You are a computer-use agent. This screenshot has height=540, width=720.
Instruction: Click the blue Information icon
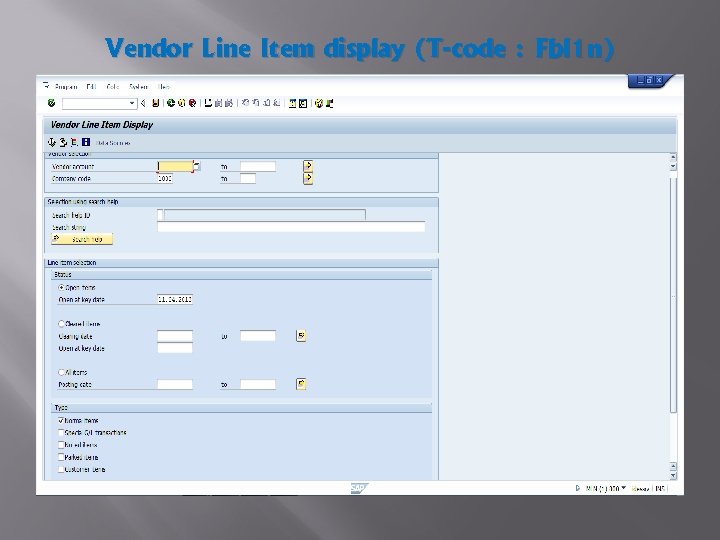tap(86, 142)
